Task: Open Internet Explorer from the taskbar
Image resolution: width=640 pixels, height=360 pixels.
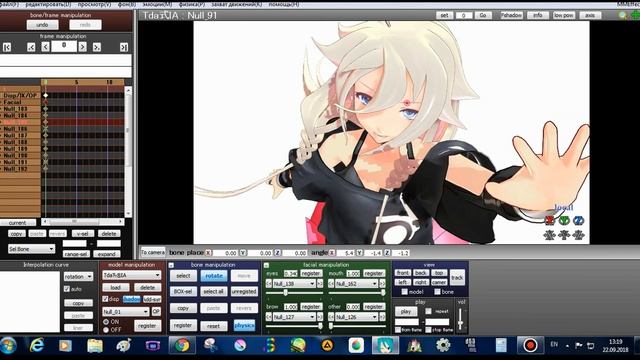Action: pos(37,345)
